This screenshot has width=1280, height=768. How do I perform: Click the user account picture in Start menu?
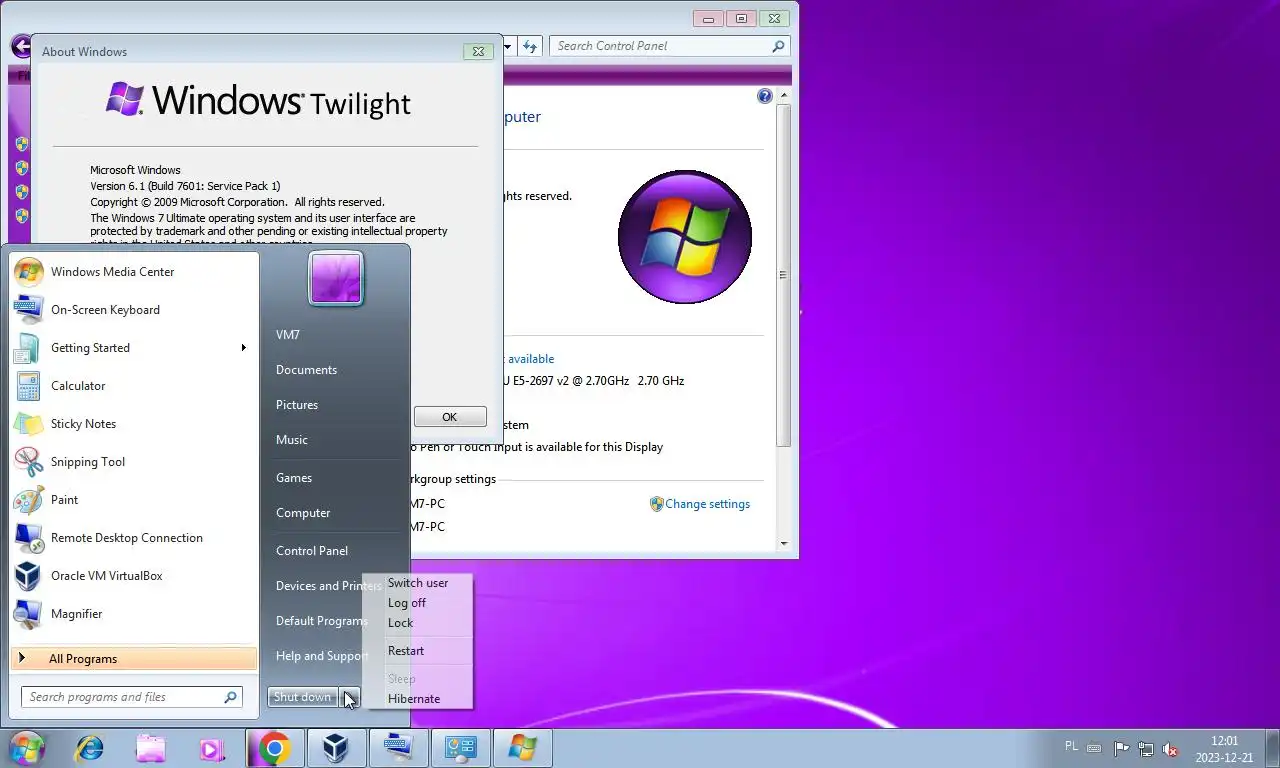click(336, 278)
